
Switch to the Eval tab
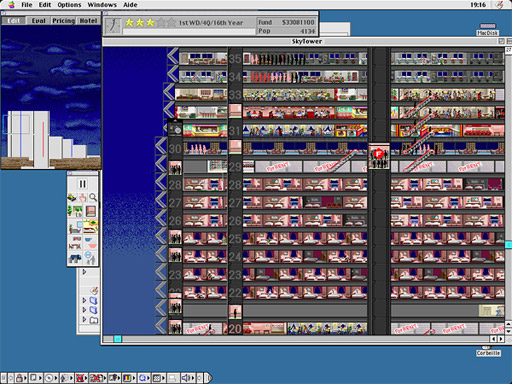tap(38, 21)
